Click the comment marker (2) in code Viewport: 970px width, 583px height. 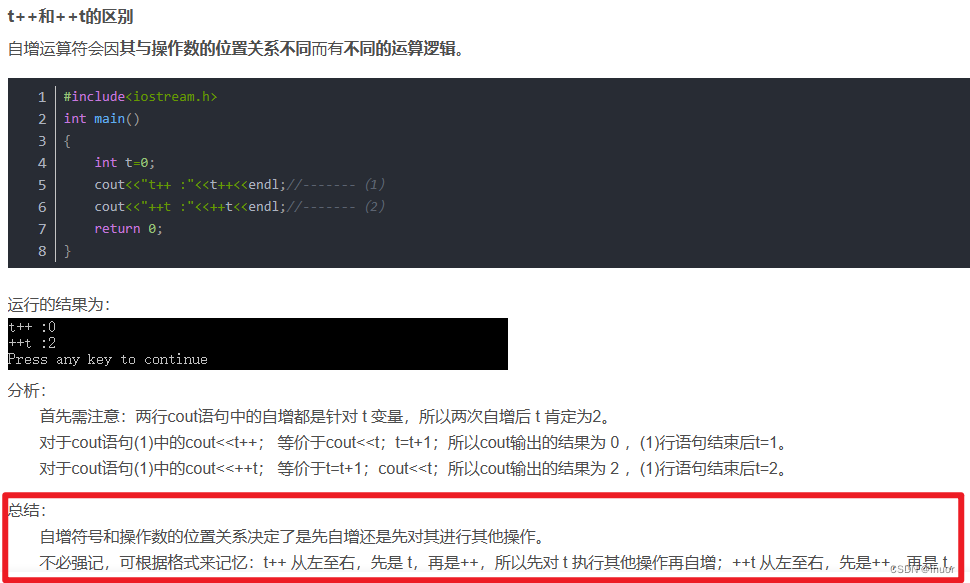point(375,207)
